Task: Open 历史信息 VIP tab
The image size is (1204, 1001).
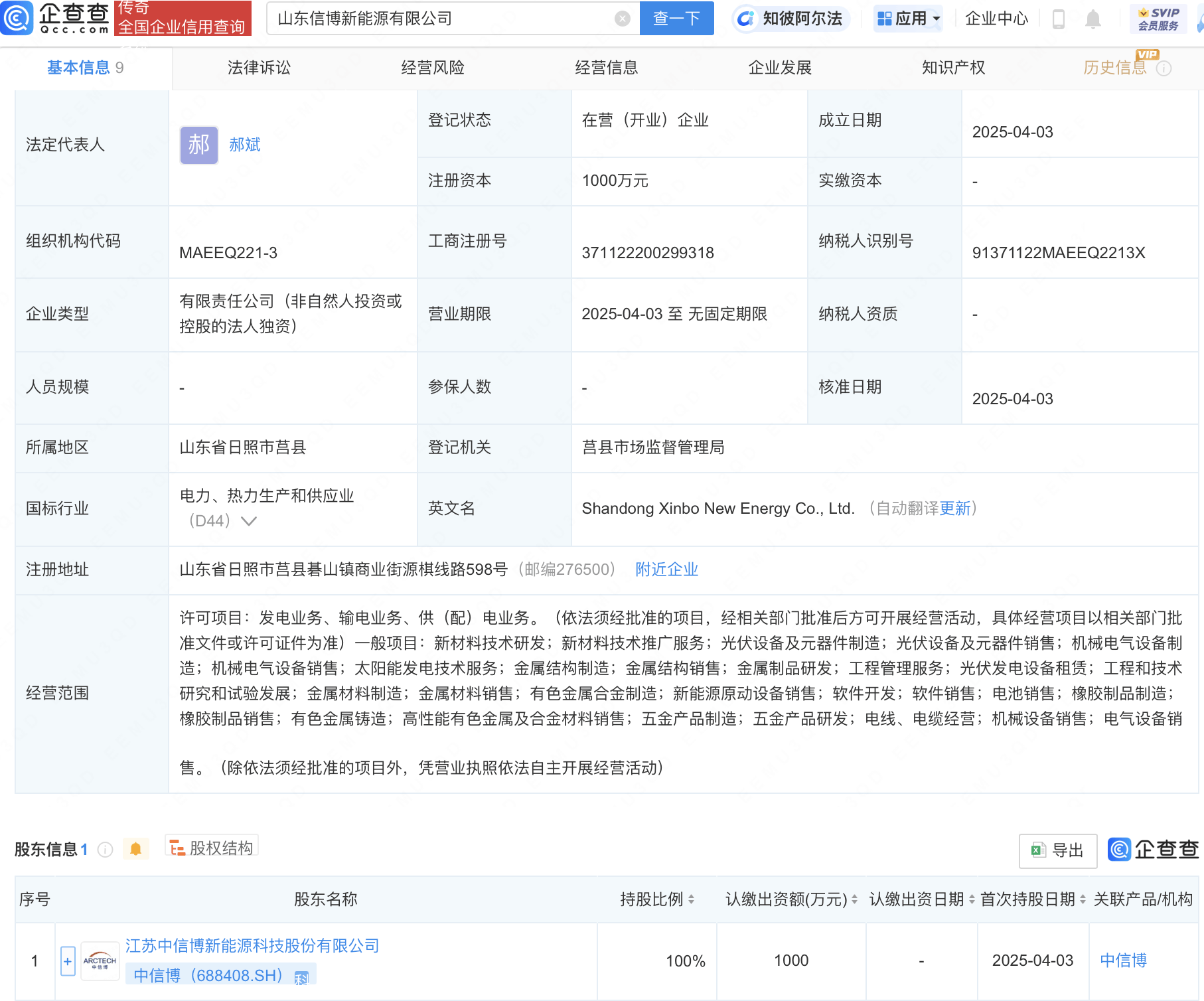Action: [1115, 68]
